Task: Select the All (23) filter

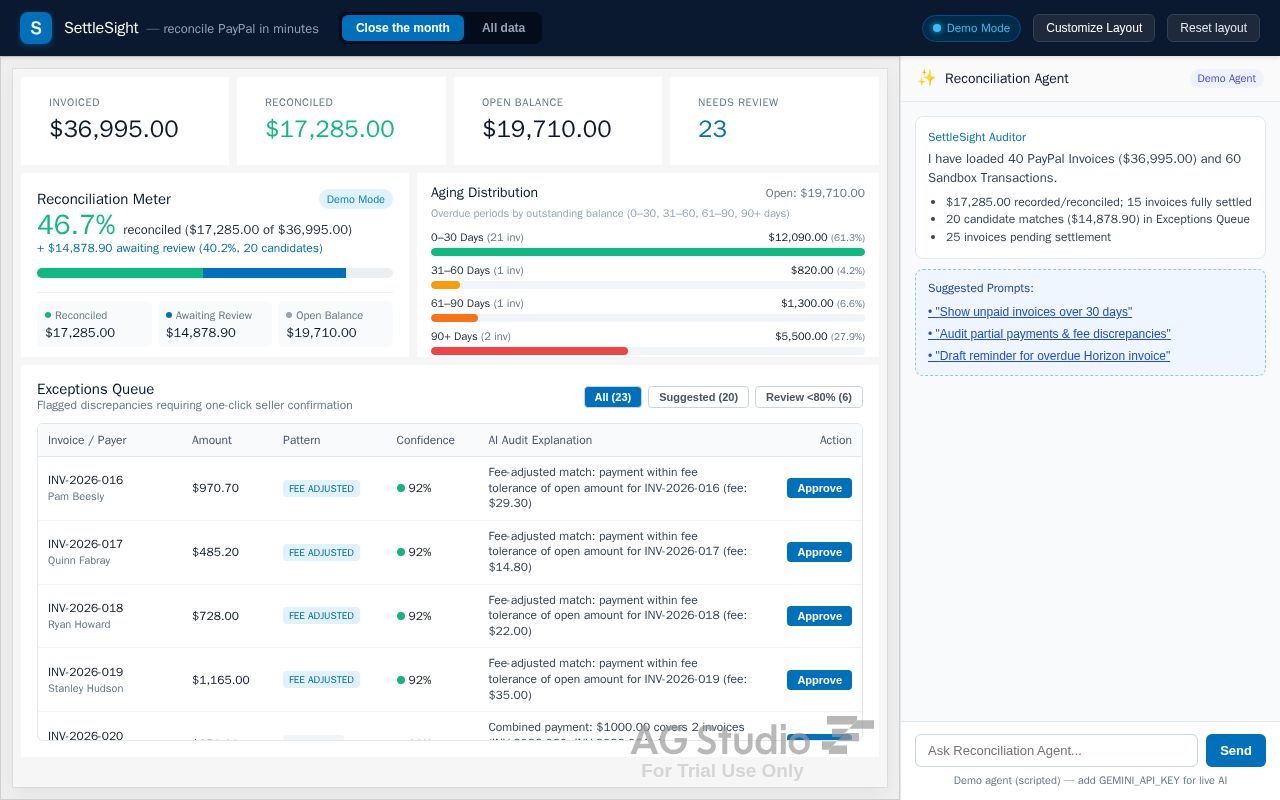Action: 613,397
